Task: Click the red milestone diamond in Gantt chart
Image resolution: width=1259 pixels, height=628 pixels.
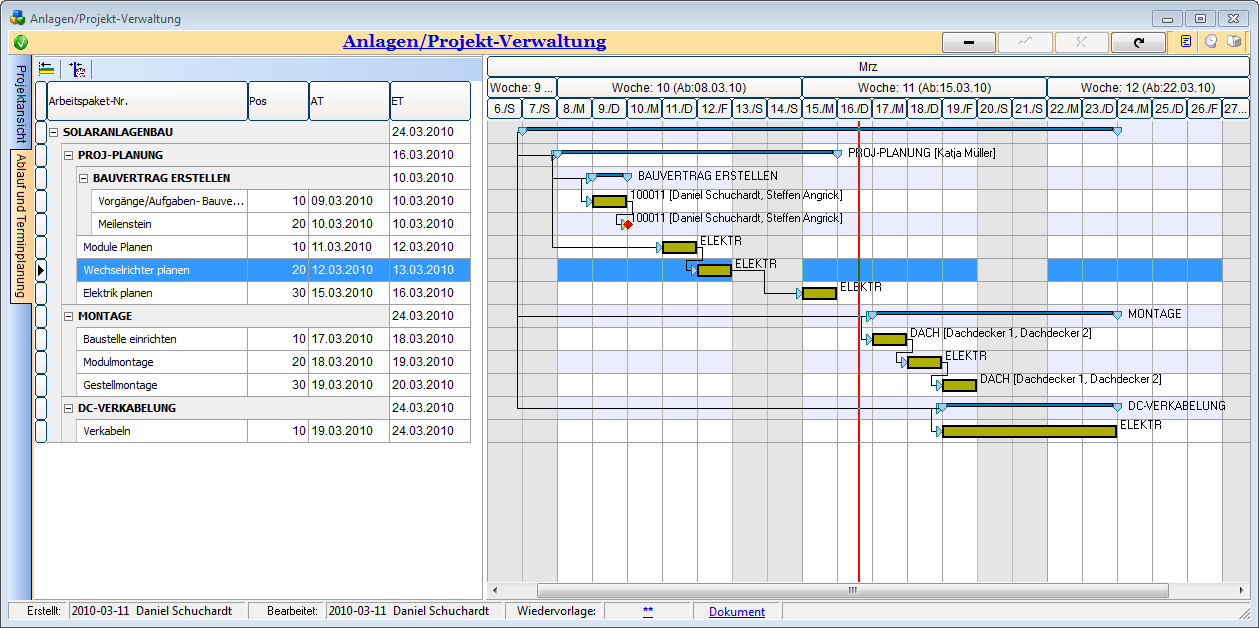Action: tap(627, 224)
